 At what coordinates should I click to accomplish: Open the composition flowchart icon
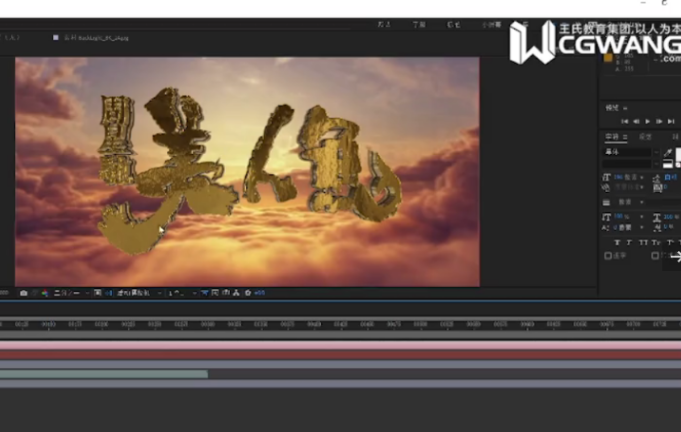click(x=236, y=293)
